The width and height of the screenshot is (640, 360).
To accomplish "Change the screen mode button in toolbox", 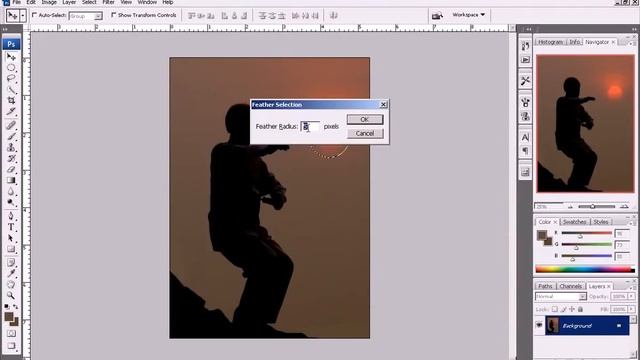I will click(x=11, y=346).
